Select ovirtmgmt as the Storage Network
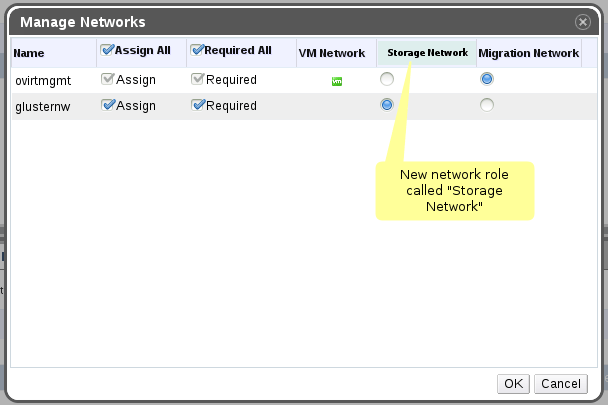This screenshot has width=608, height=405. [x=387, y=79]
